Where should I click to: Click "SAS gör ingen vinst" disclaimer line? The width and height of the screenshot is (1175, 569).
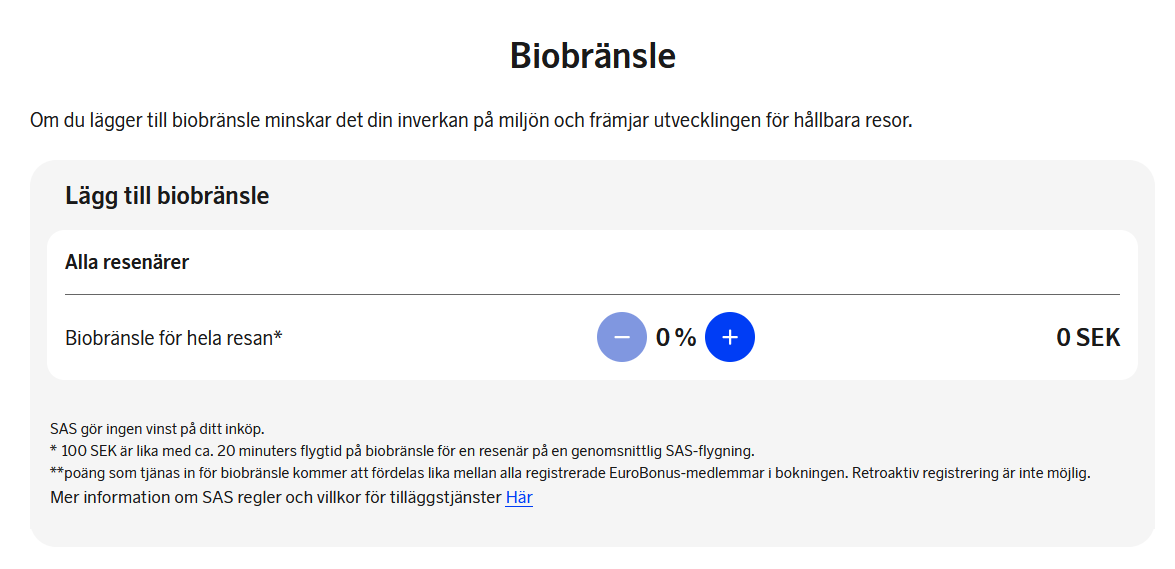(x=157, y=429)
